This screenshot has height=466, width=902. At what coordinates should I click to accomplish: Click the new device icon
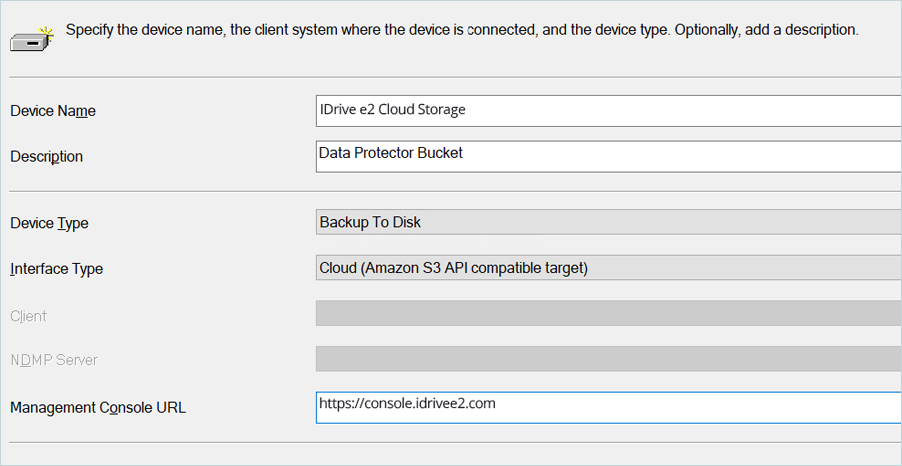(30, 39)
